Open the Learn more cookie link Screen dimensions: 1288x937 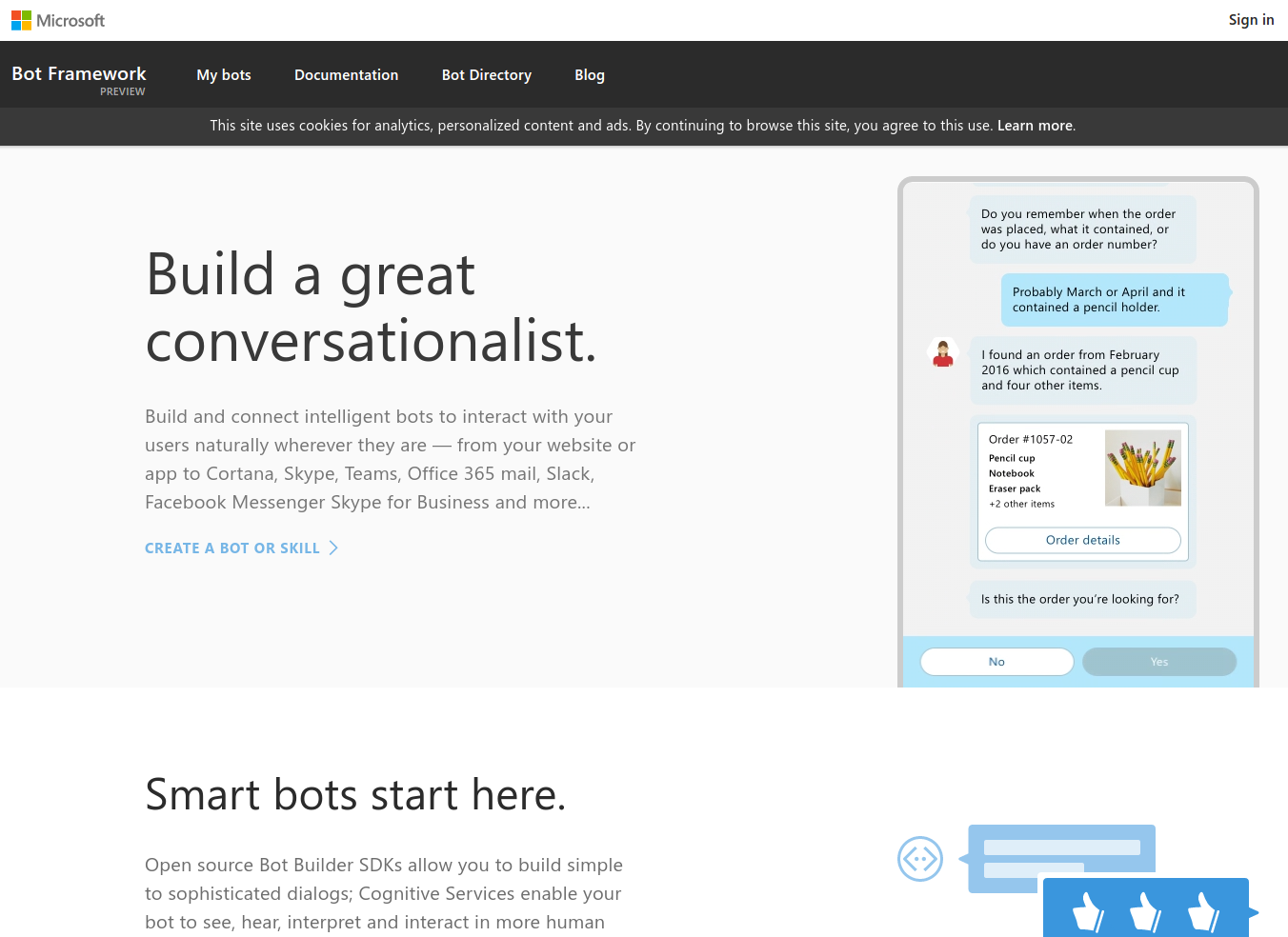point(1035,126)
